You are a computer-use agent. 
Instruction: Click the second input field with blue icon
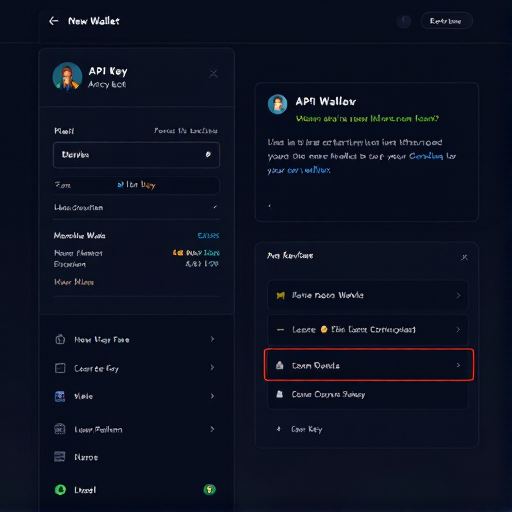coord(136,185)
